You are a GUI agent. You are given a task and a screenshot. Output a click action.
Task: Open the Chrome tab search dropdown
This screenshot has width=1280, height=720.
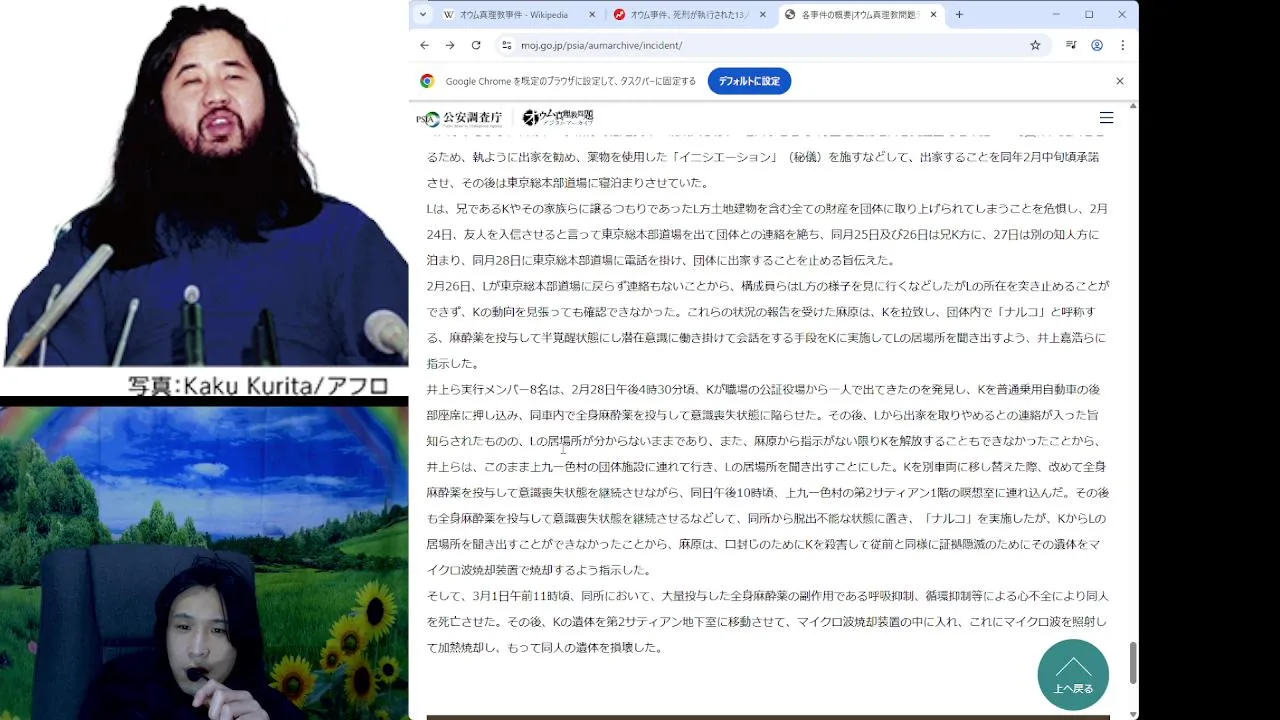[x=423, y=15]
